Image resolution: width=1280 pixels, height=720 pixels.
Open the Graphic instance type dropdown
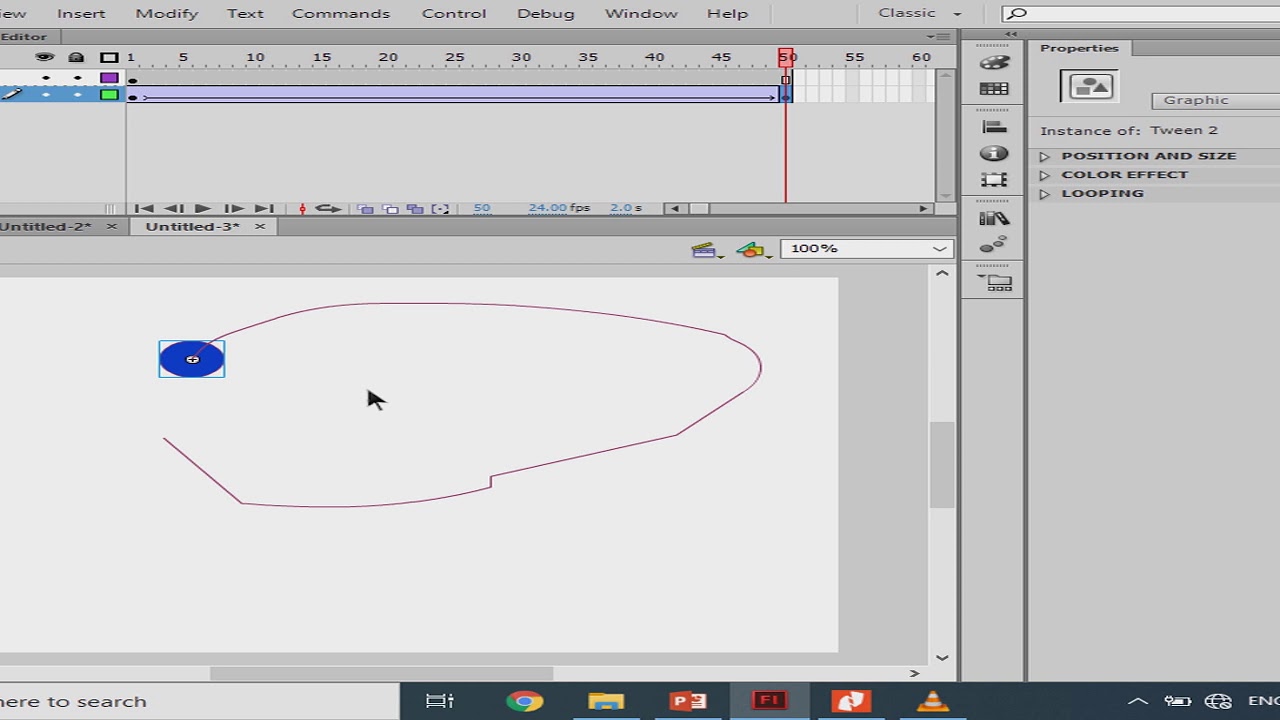point(1215,100)
